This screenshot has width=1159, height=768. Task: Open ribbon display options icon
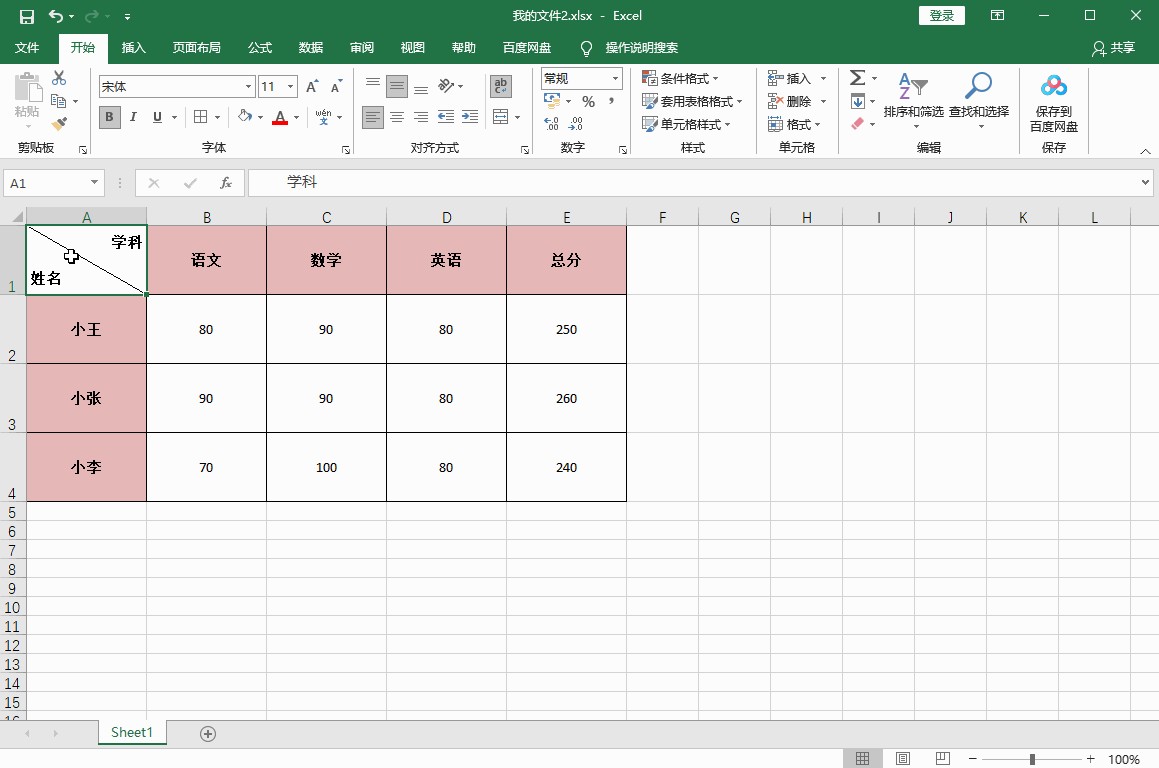[x=997, y=16]
